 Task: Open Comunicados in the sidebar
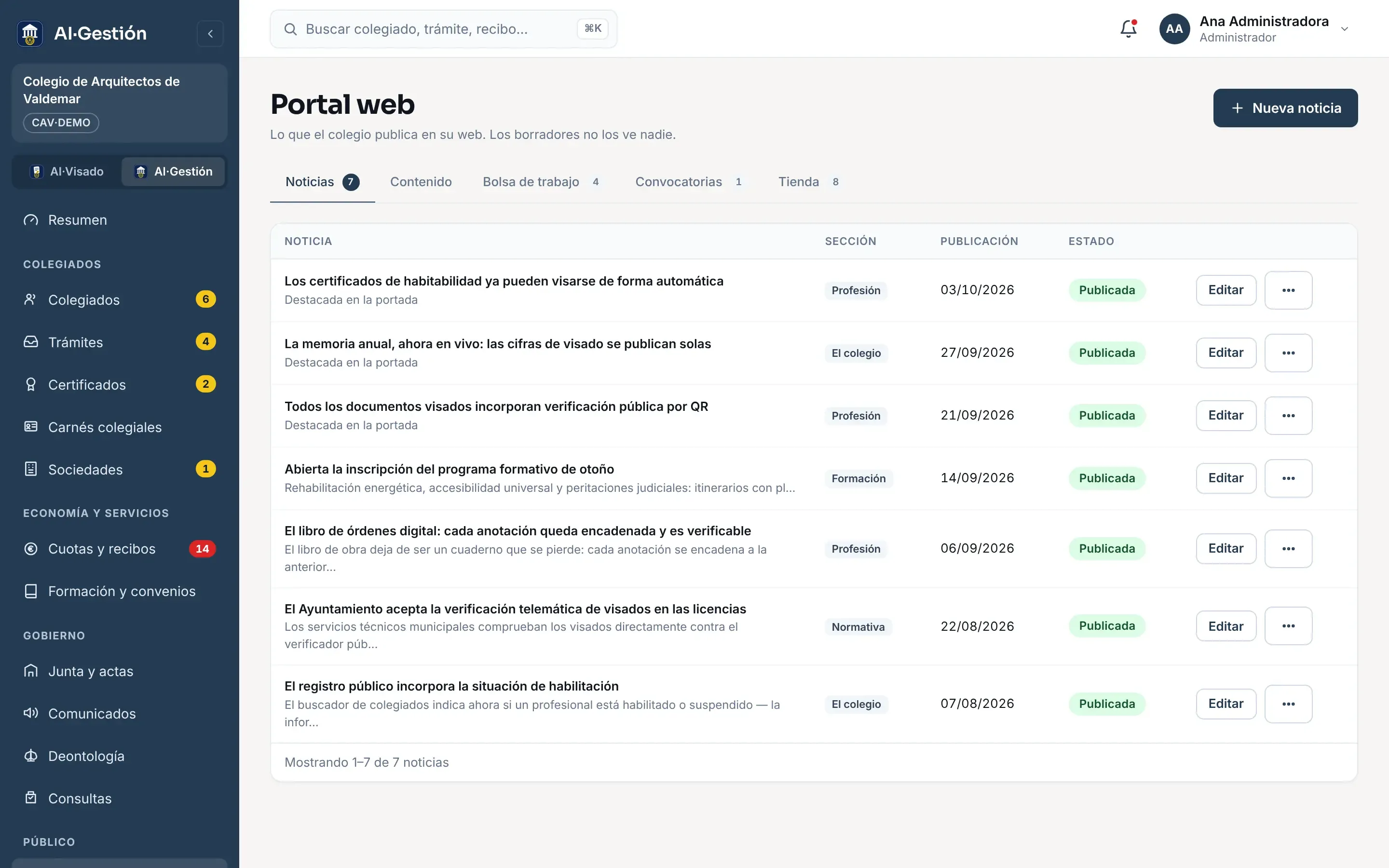(120, 714)
